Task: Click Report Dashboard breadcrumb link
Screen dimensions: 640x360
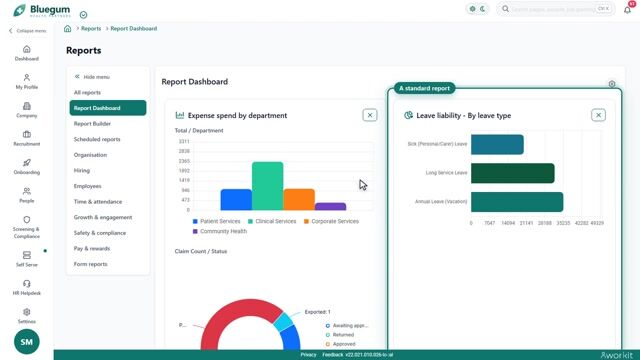Action: point(133,29)
